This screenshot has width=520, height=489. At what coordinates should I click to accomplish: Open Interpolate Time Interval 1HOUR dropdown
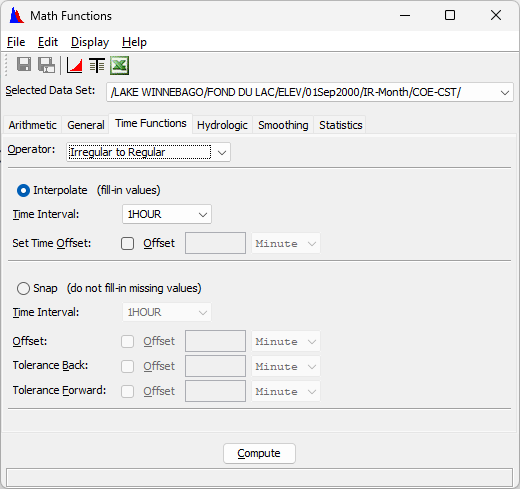point(167,214)
